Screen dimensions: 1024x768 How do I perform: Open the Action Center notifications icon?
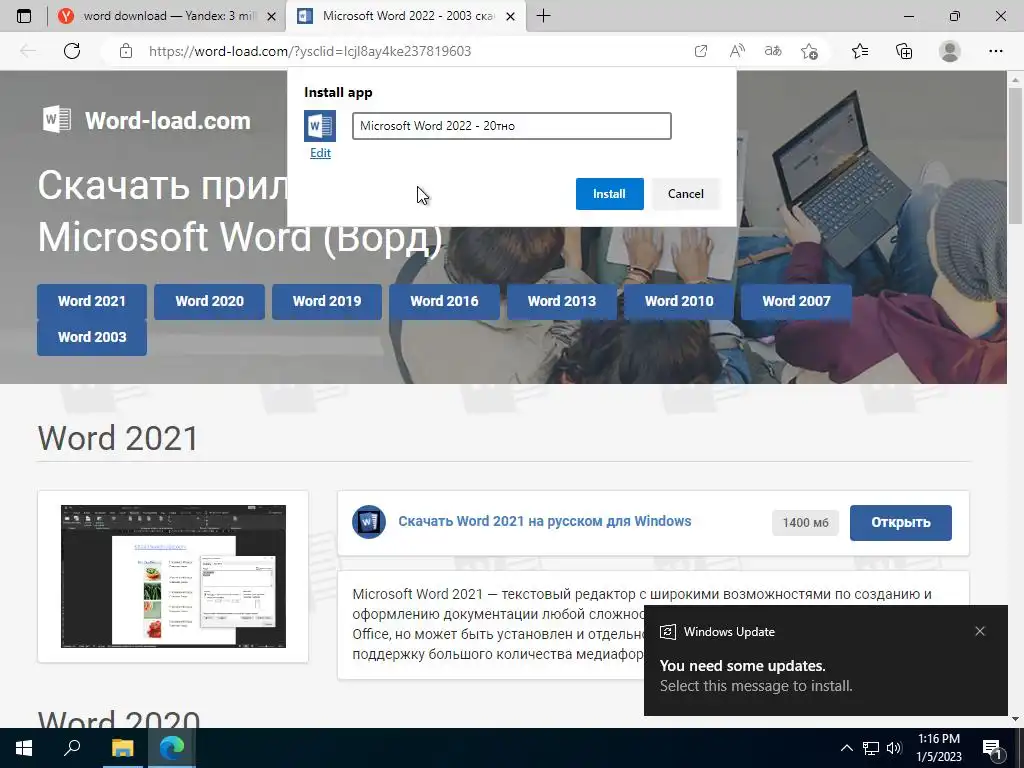tap(993, 749)
